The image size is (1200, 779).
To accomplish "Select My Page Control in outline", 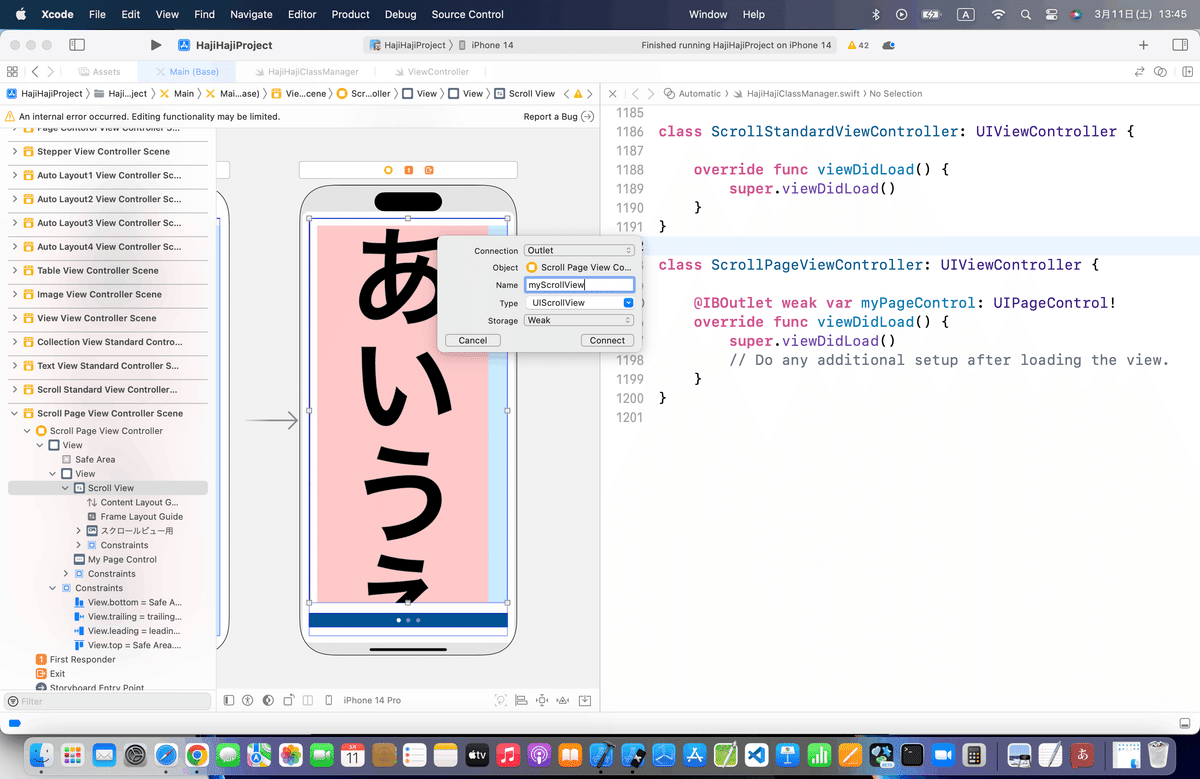I will [122, 560].
